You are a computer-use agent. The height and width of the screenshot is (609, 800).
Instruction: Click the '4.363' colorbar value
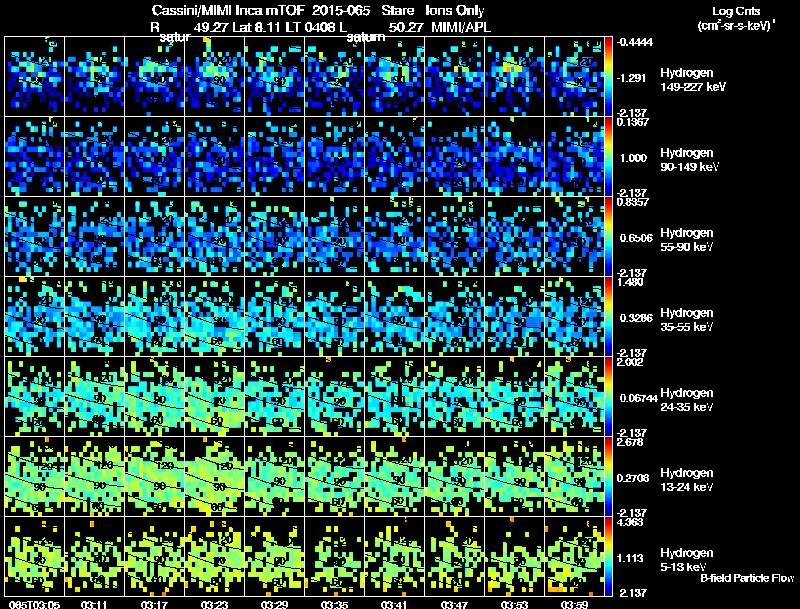pos(631,522)
